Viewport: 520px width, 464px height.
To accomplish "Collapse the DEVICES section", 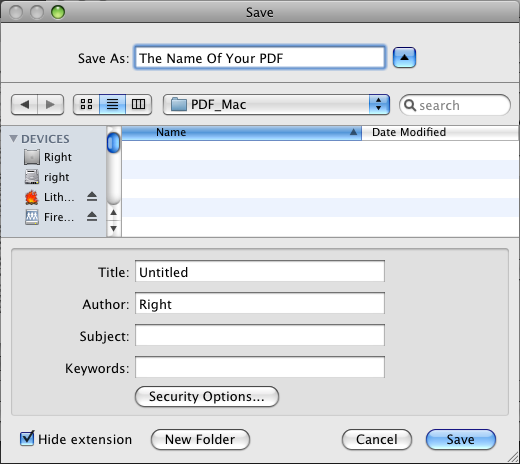I will pos(13,138).
